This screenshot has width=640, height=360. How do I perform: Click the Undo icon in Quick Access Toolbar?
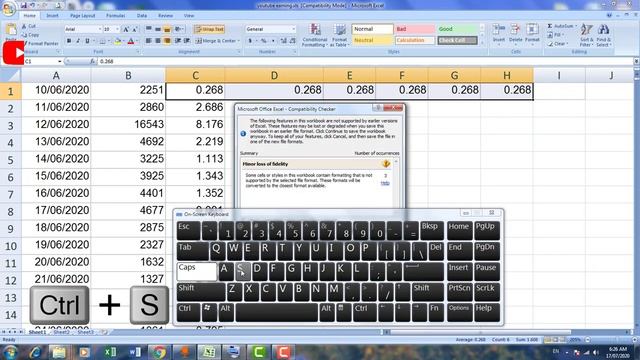coord(33,5)
